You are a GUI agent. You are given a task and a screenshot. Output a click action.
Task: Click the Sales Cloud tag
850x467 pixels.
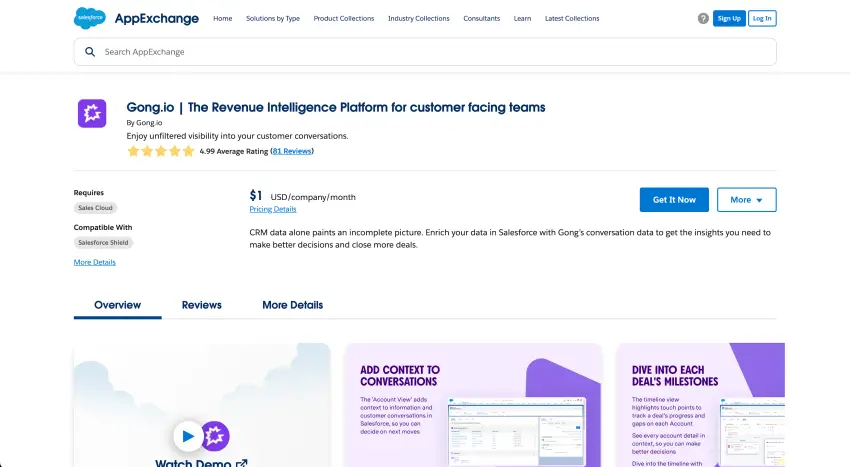pos(95,208)
